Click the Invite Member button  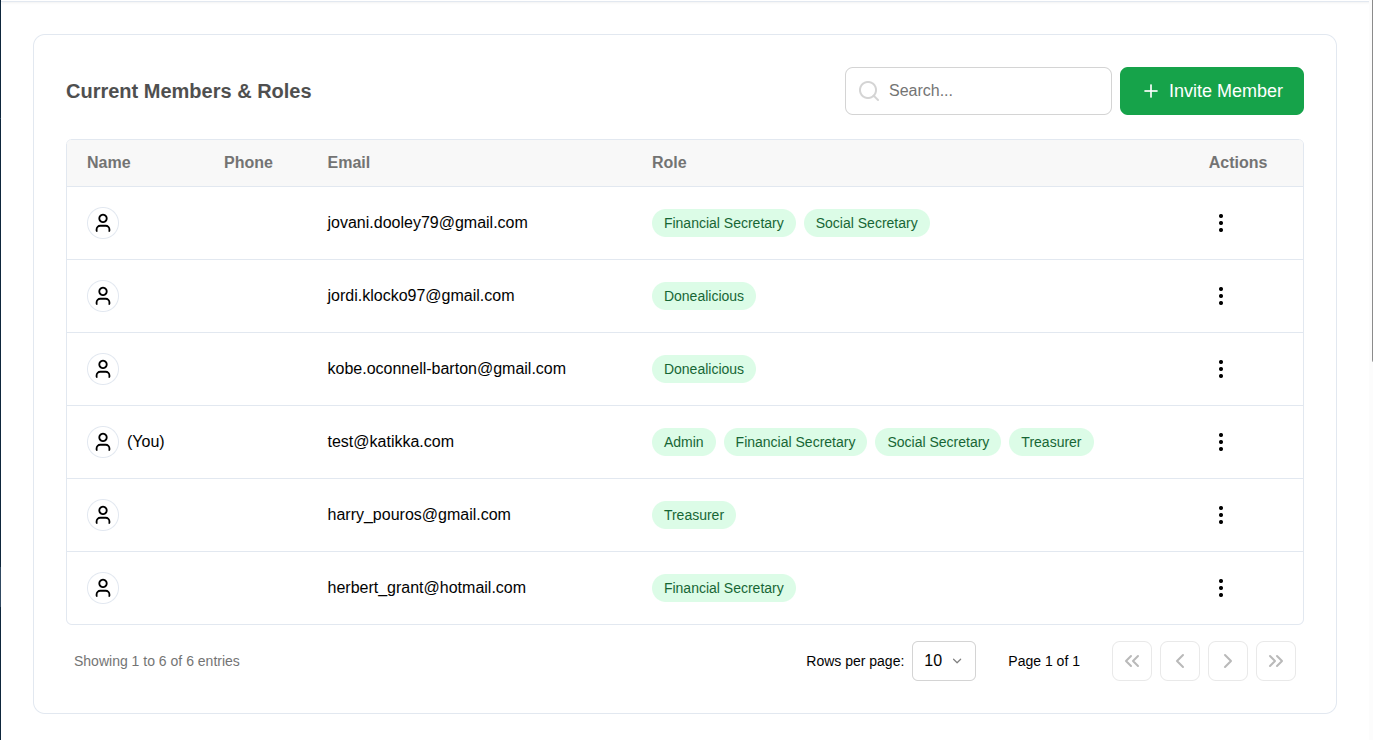[1212, 91]
